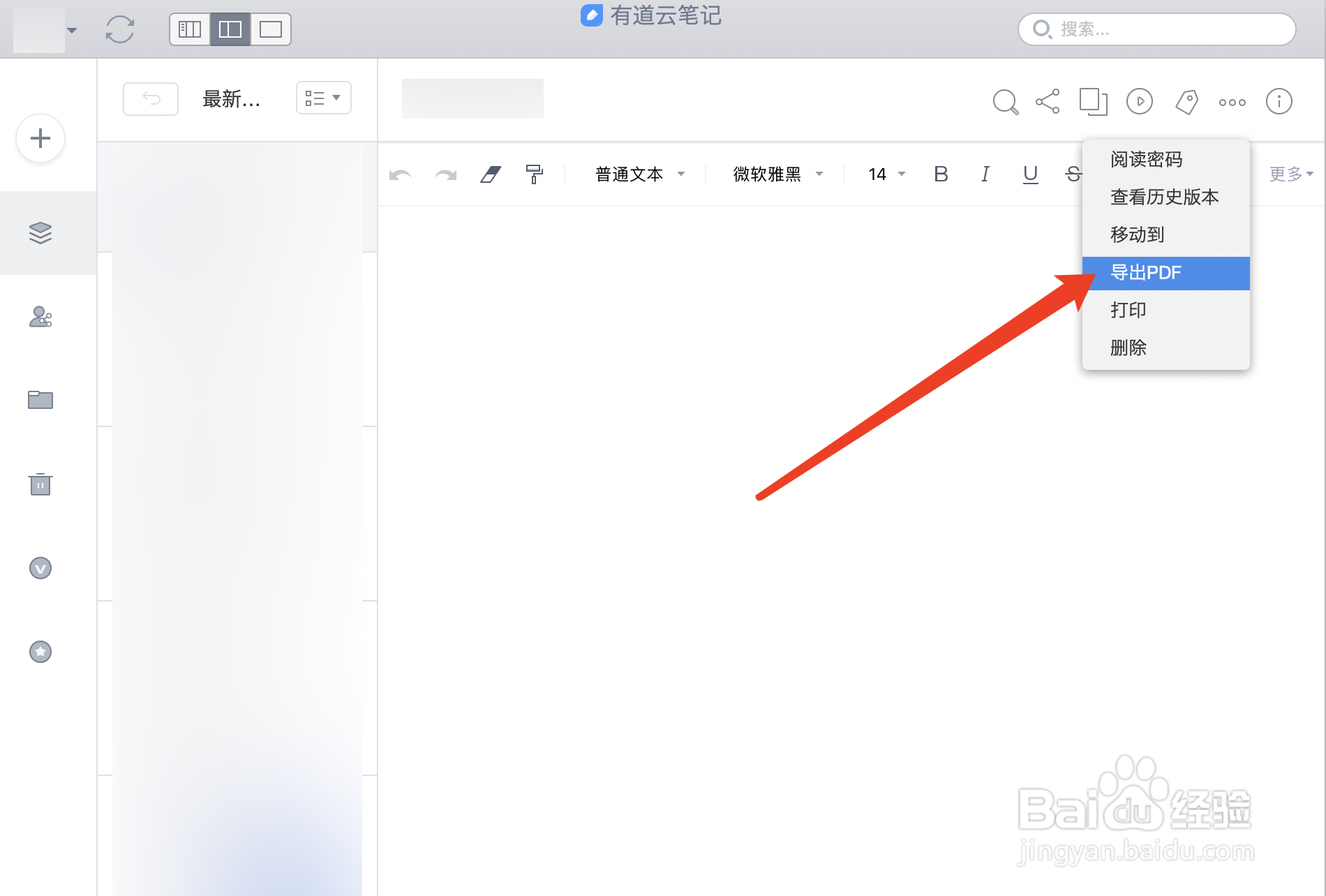Click the format painter roller icon
Image resolution: width=1326 pixels, height=896 pixels.
[x=535, y=174]
